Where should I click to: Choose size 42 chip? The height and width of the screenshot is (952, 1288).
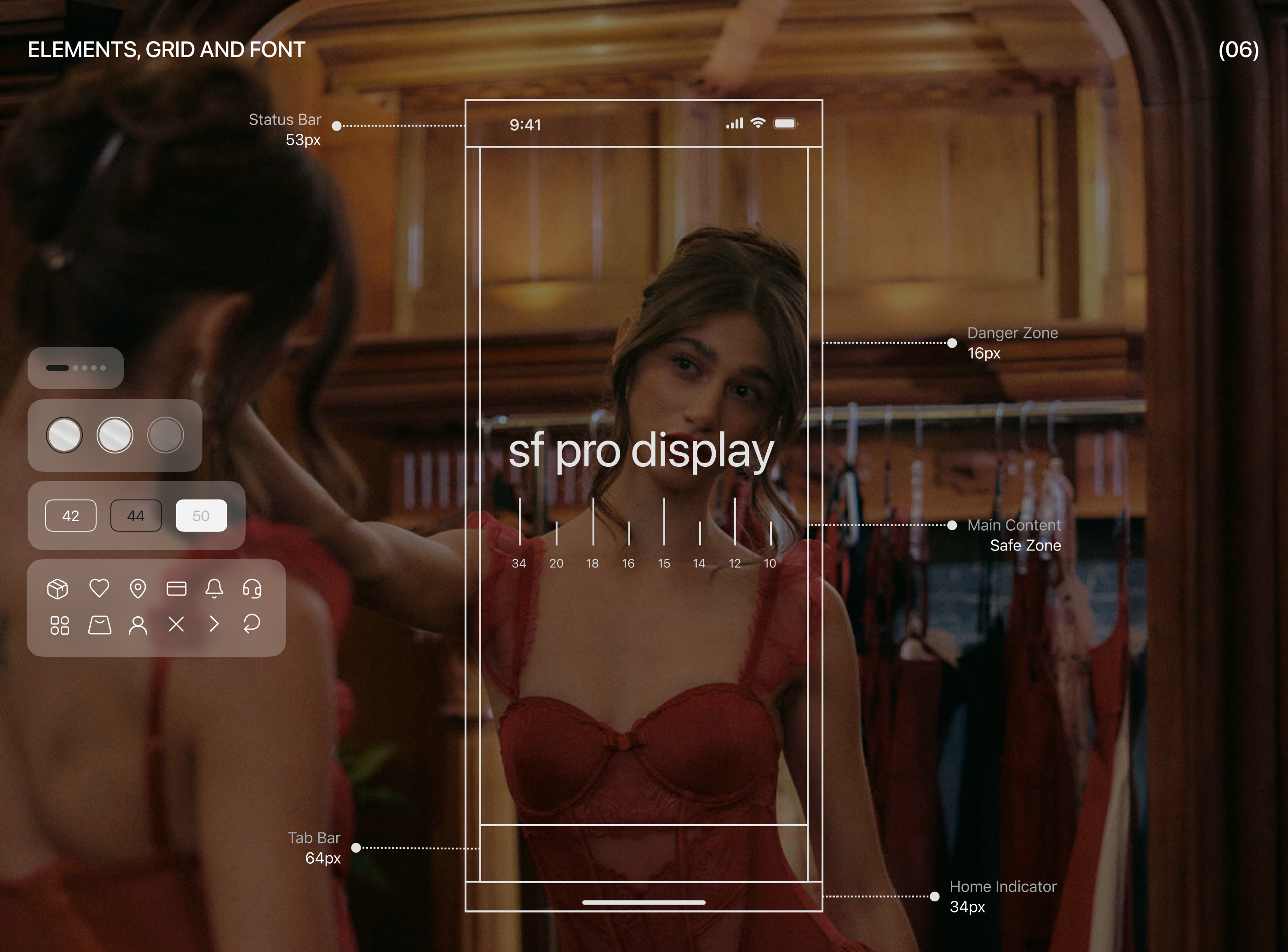click(x=71, y=516)
